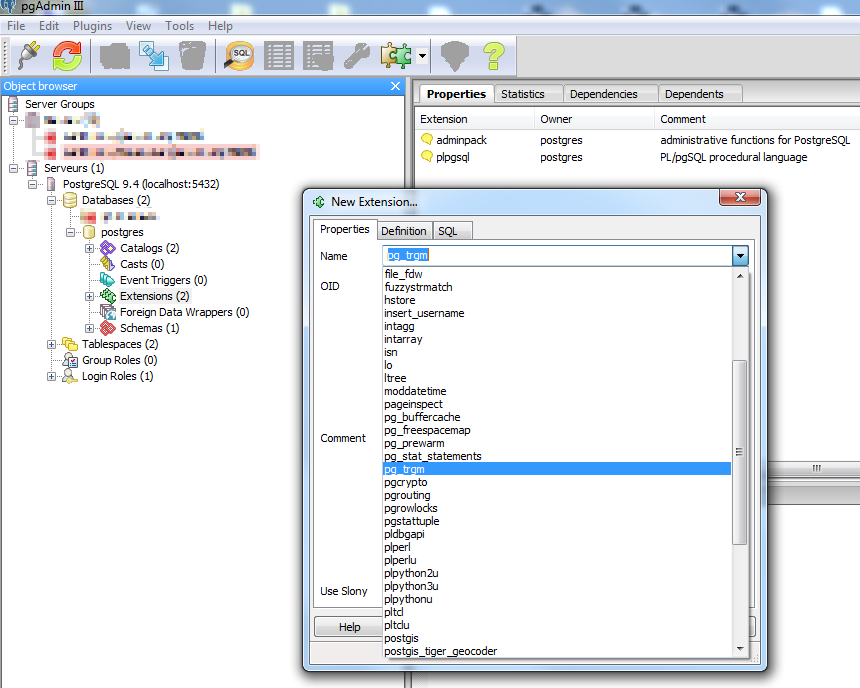Click the PostgreSQL 9.4 server icon
The width and height of the screenshot is (860, 688).
52,184
